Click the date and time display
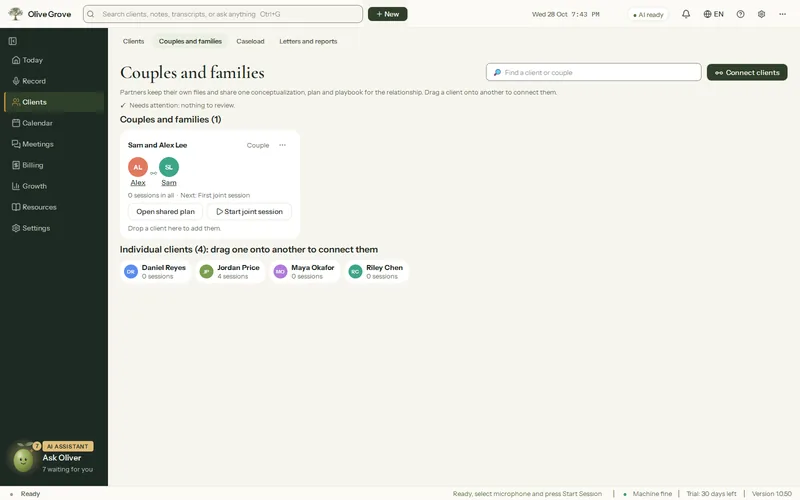 coord(565,14)
